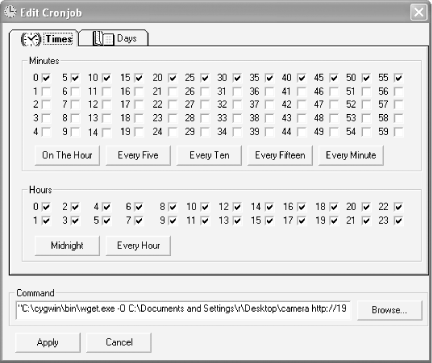Uncheck minute 35 checkbox

pyautogui.click(x=269, y=78)
